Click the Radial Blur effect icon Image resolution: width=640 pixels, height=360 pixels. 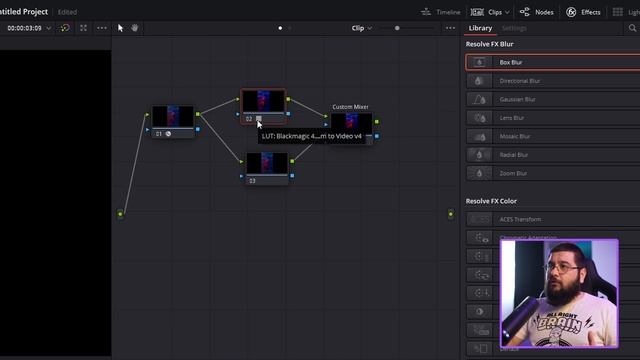(479, 155)
